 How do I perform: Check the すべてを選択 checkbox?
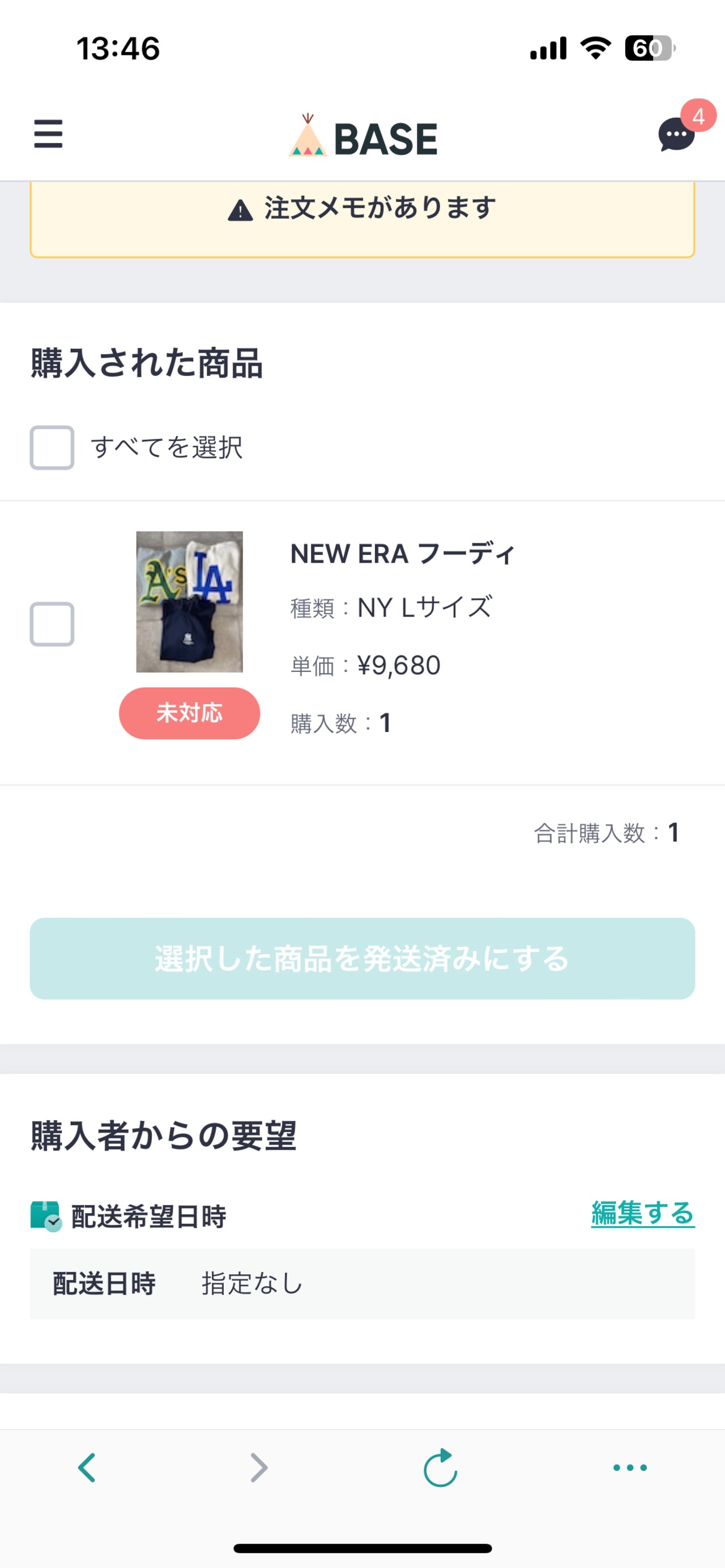tap(53, 448)
